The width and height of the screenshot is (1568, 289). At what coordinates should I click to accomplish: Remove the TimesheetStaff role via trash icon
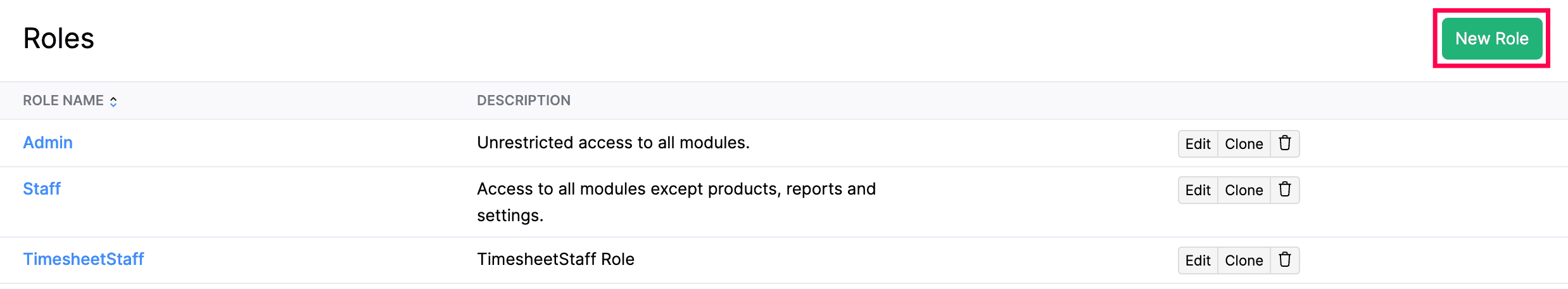point(1284,260)
